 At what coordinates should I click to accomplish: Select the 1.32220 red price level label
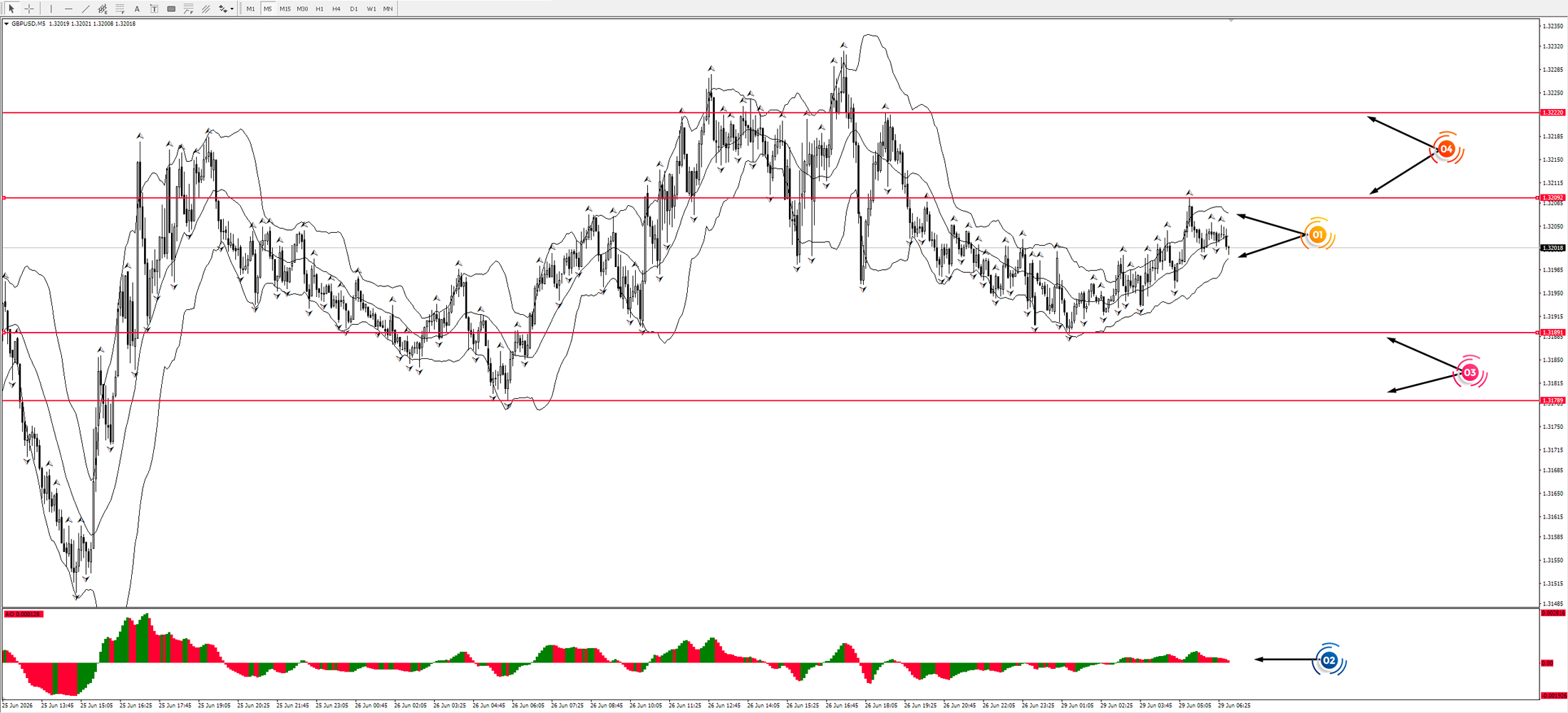click(1553, 113)
